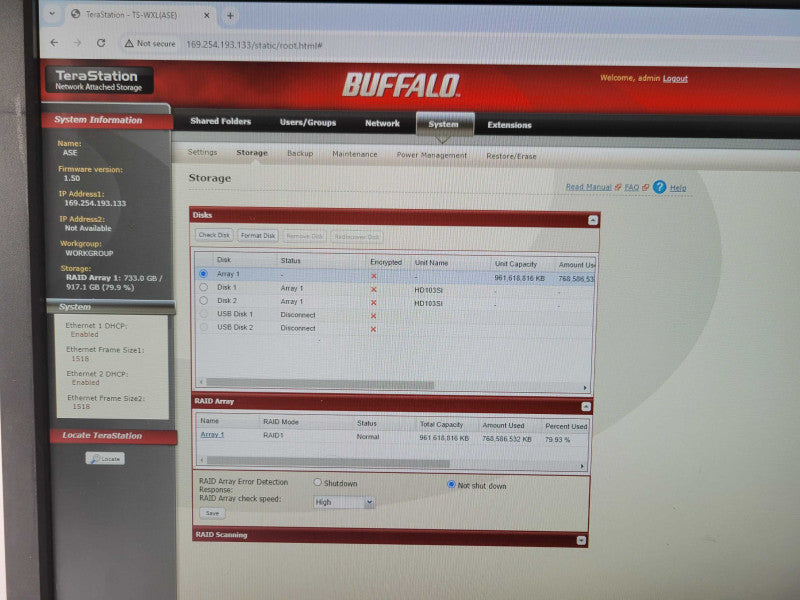Viewport: 800px width, 600px height.
Task: Reload the TeraStation page
Action: click(x=101, y=43)
